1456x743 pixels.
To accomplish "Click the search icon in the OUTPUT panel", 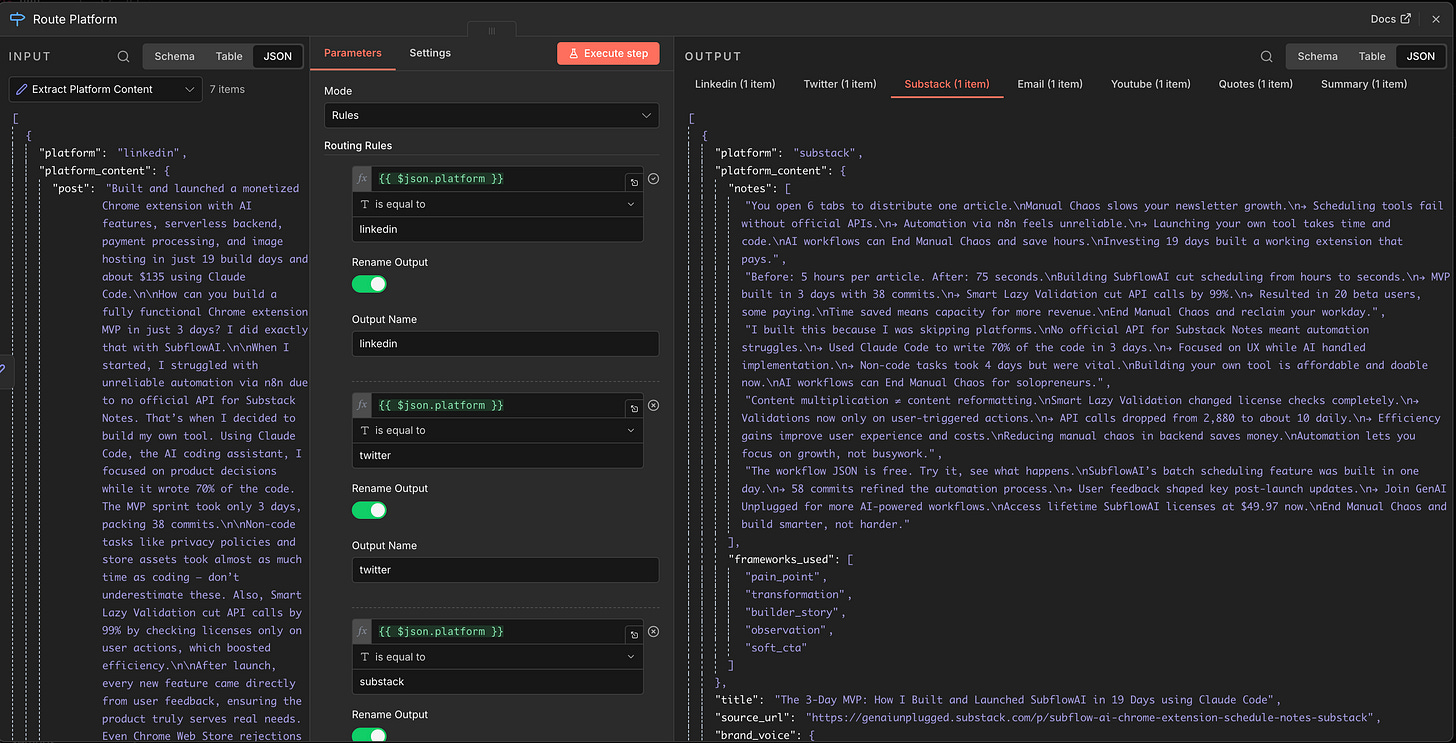I will [x=1266, y=56].
